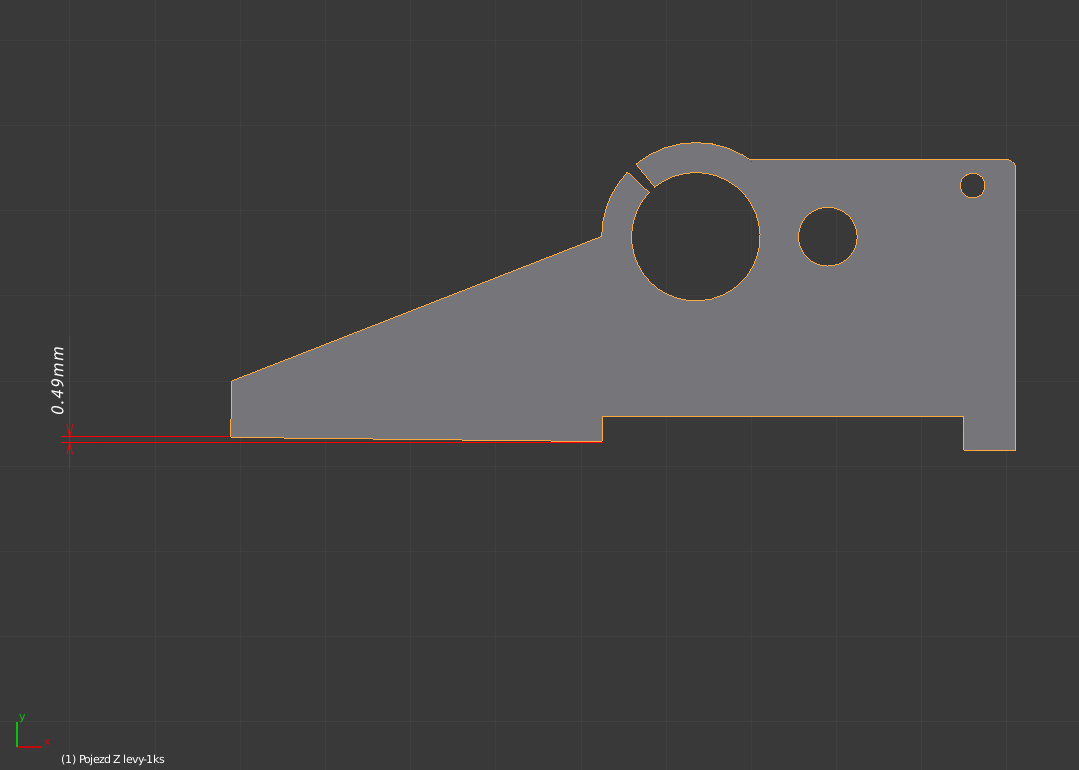Click the red measurement line under the part
Screen dimensions: 1079x770
[400, 440]
